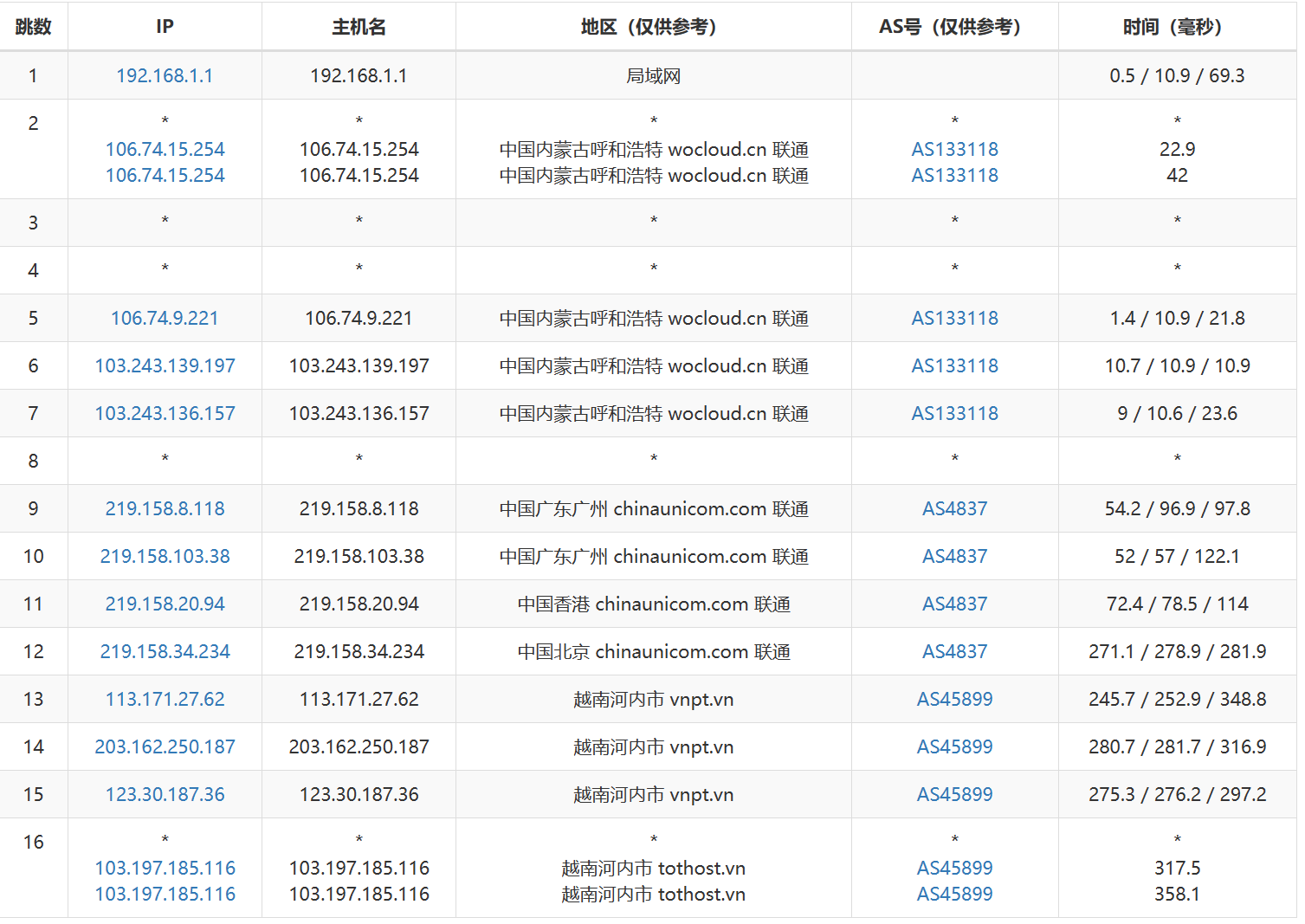Select the time value 245.7 / 252.9 / 348.8

1177,700
